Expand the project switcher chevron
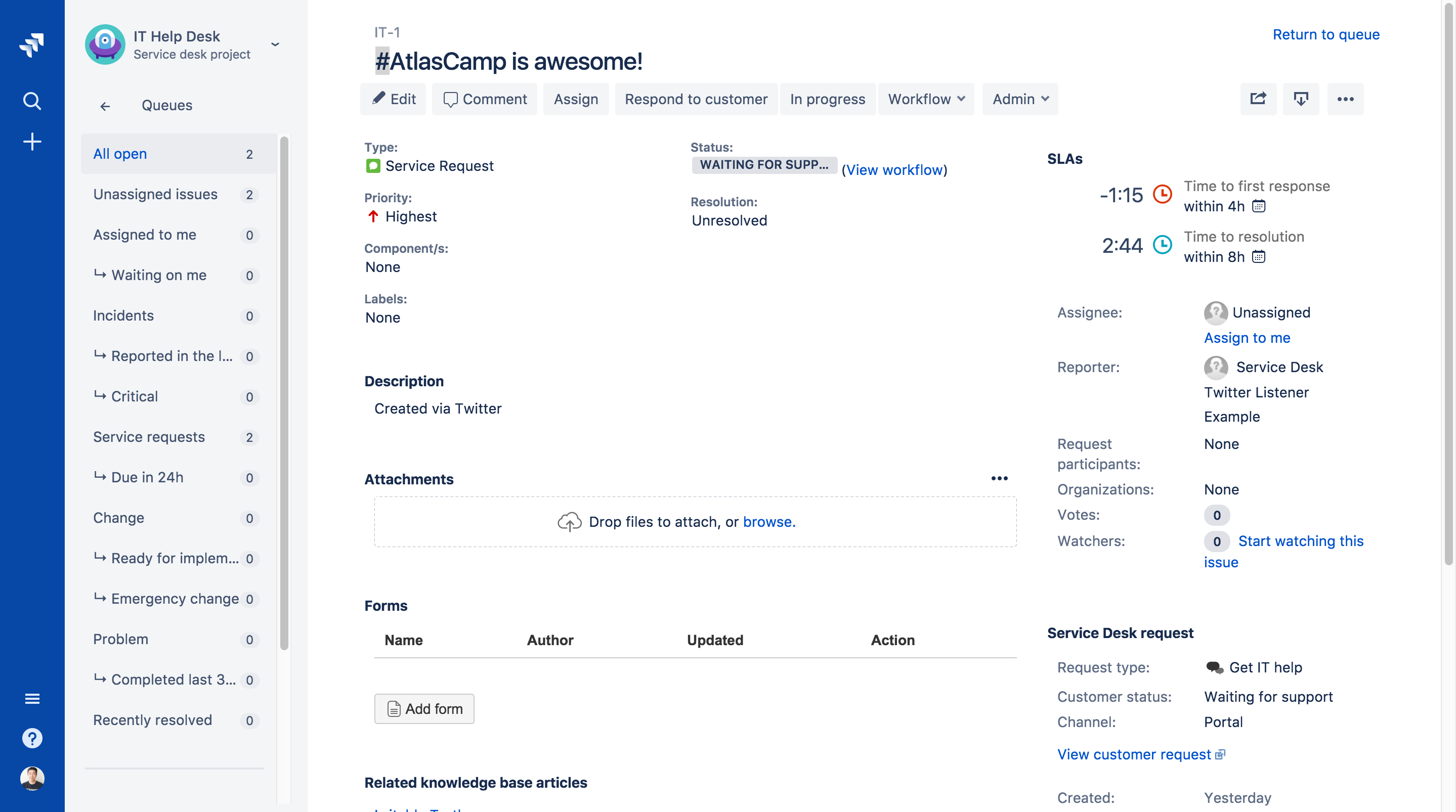This screenshot has height=812, width=1456. point(275,44)
